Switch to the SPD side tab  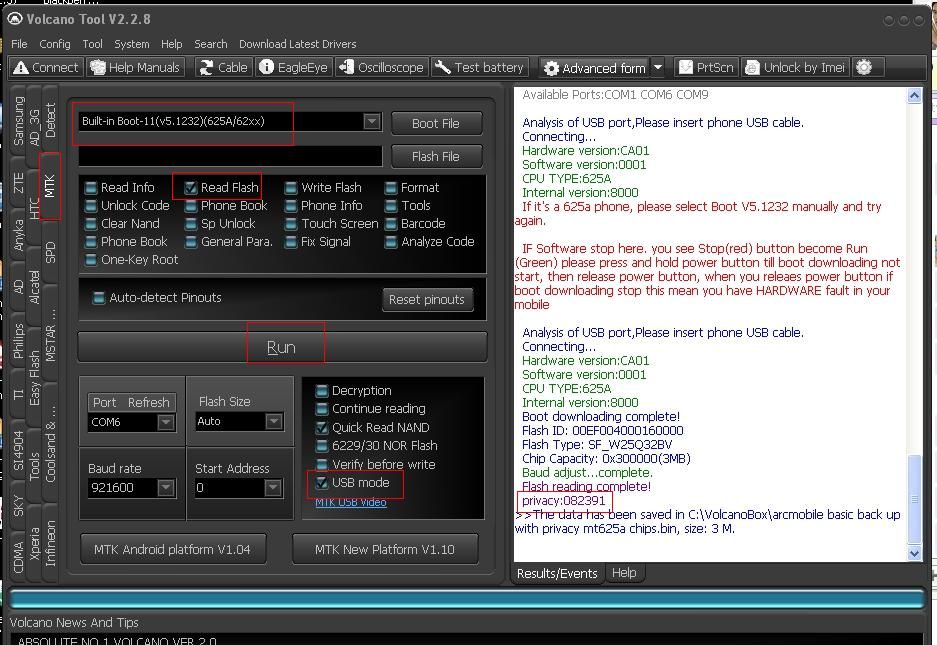coord(50,252)
